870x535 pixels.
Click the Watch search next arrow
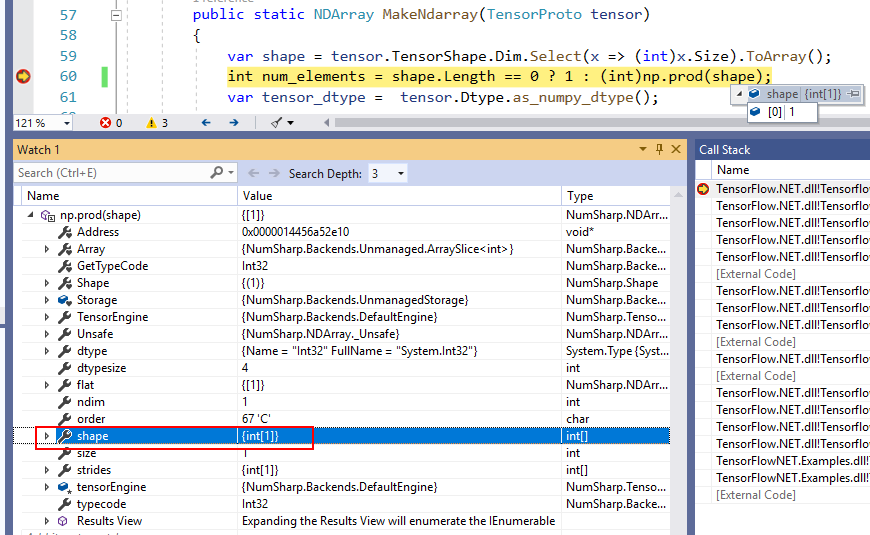pos(274,173)
